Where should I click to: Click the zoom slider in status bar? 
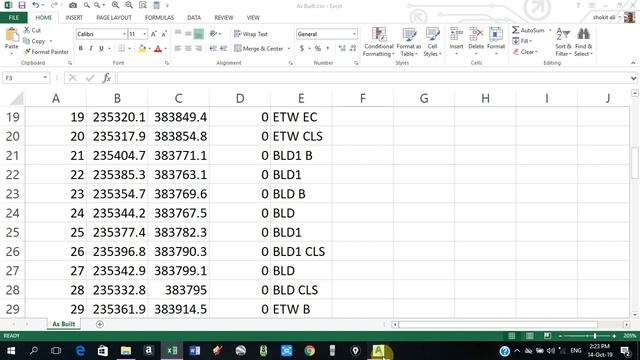[595, 336]
